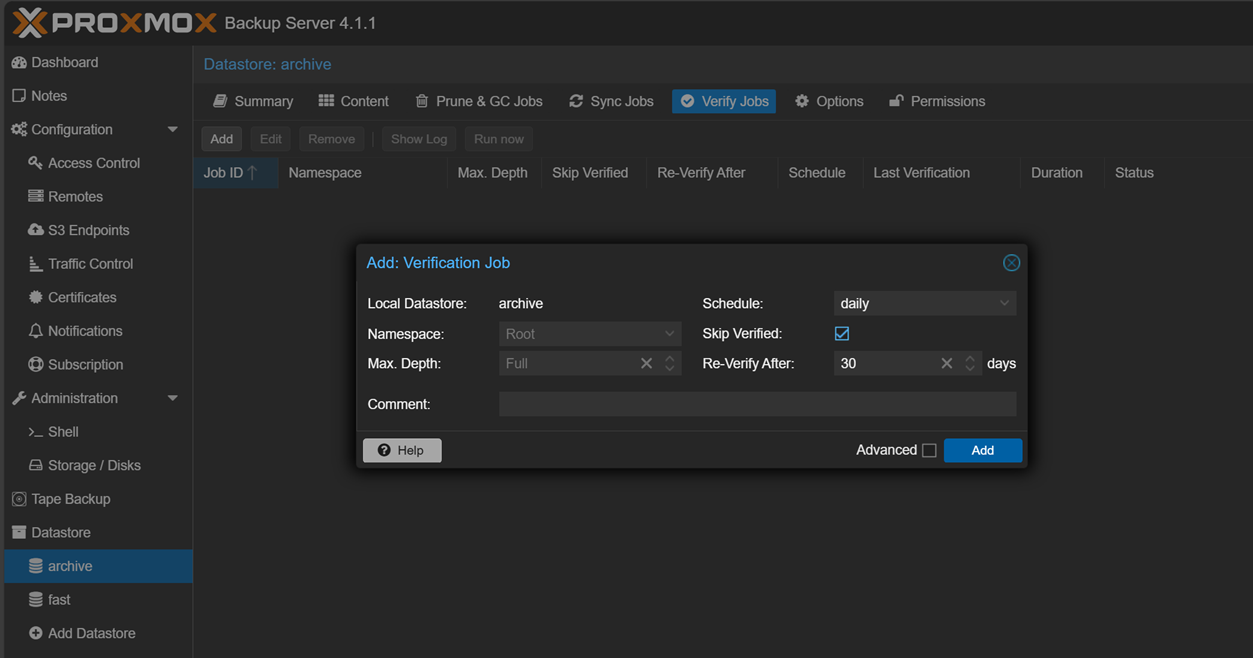Toggle the Skip Verified column header
The image size is (1253, 658).
pos(590,172)
